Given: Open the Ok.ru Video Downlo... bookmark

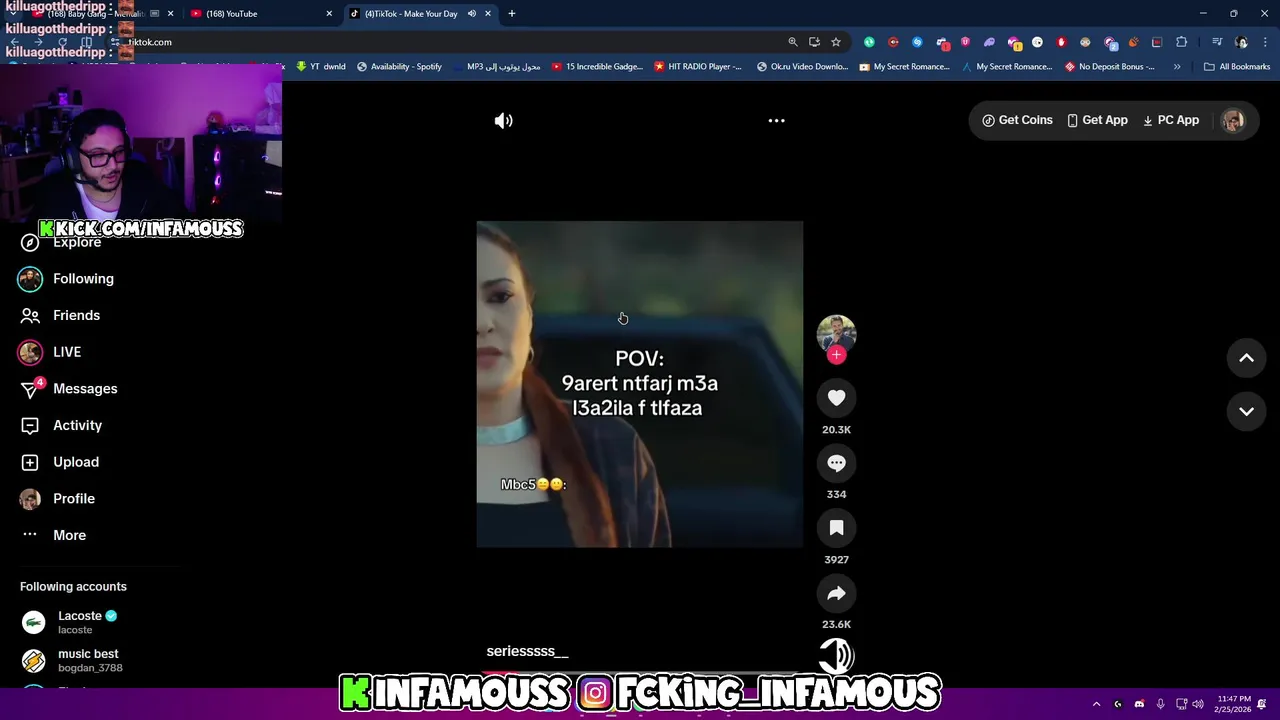Looking at the screenshot, I should 803,67.
